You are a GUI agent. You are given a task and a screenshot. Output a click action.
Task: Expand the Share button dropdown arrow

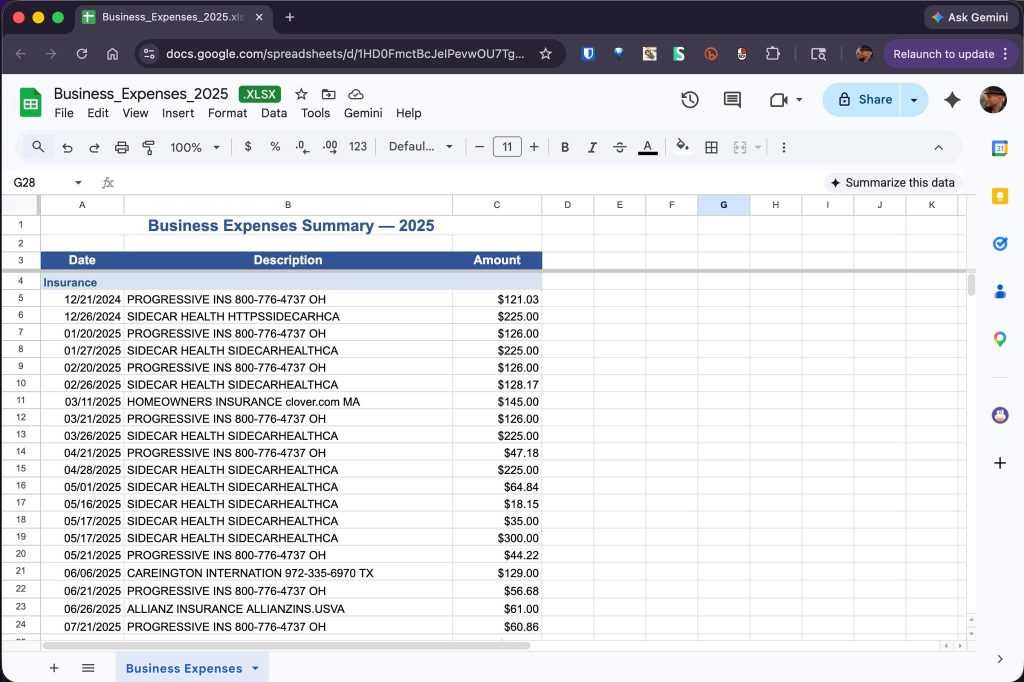pyautogui.click(x=914, y=100)
